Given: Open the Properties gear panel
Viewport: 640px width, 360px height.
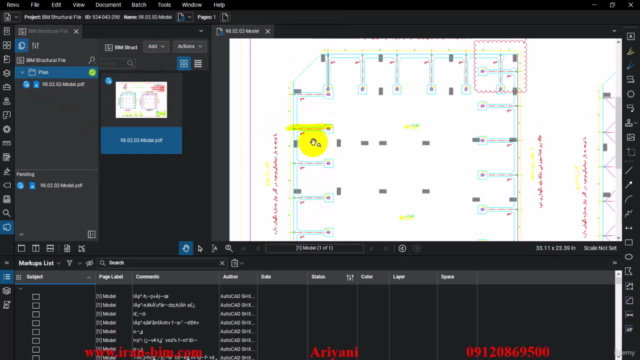Looking at the screenshot, I should coord(7,129).
